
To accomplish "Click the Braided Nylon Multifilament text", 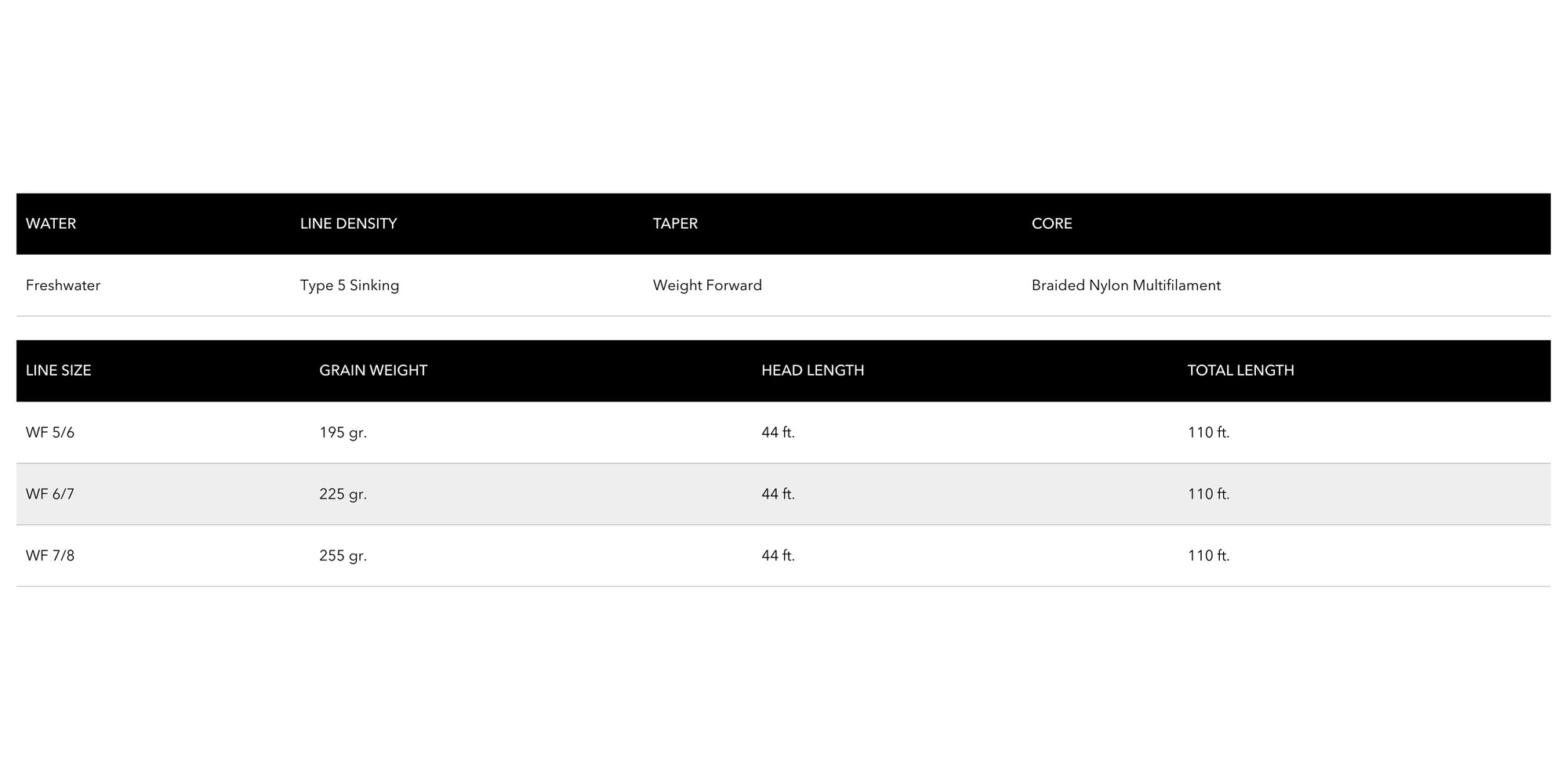I will click(x=1125, y=285).
